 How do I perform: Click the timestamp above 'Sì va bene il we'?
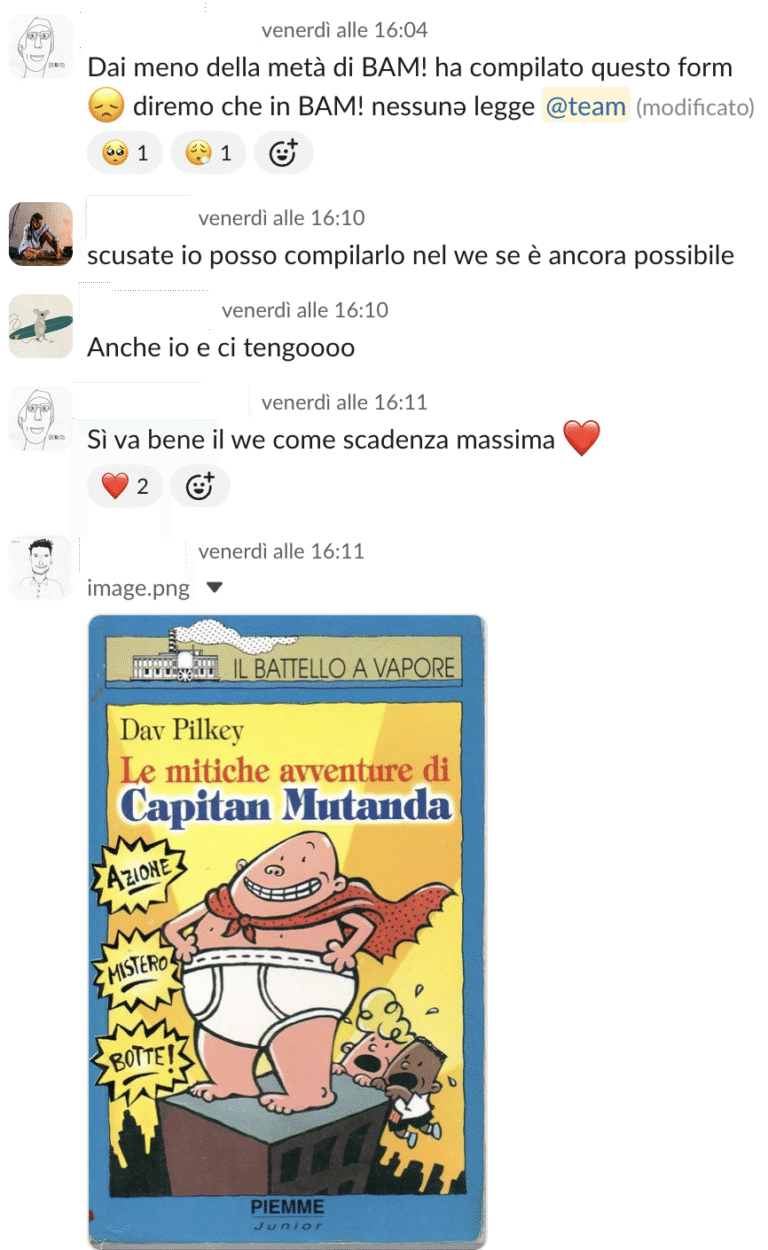point(344,403)
